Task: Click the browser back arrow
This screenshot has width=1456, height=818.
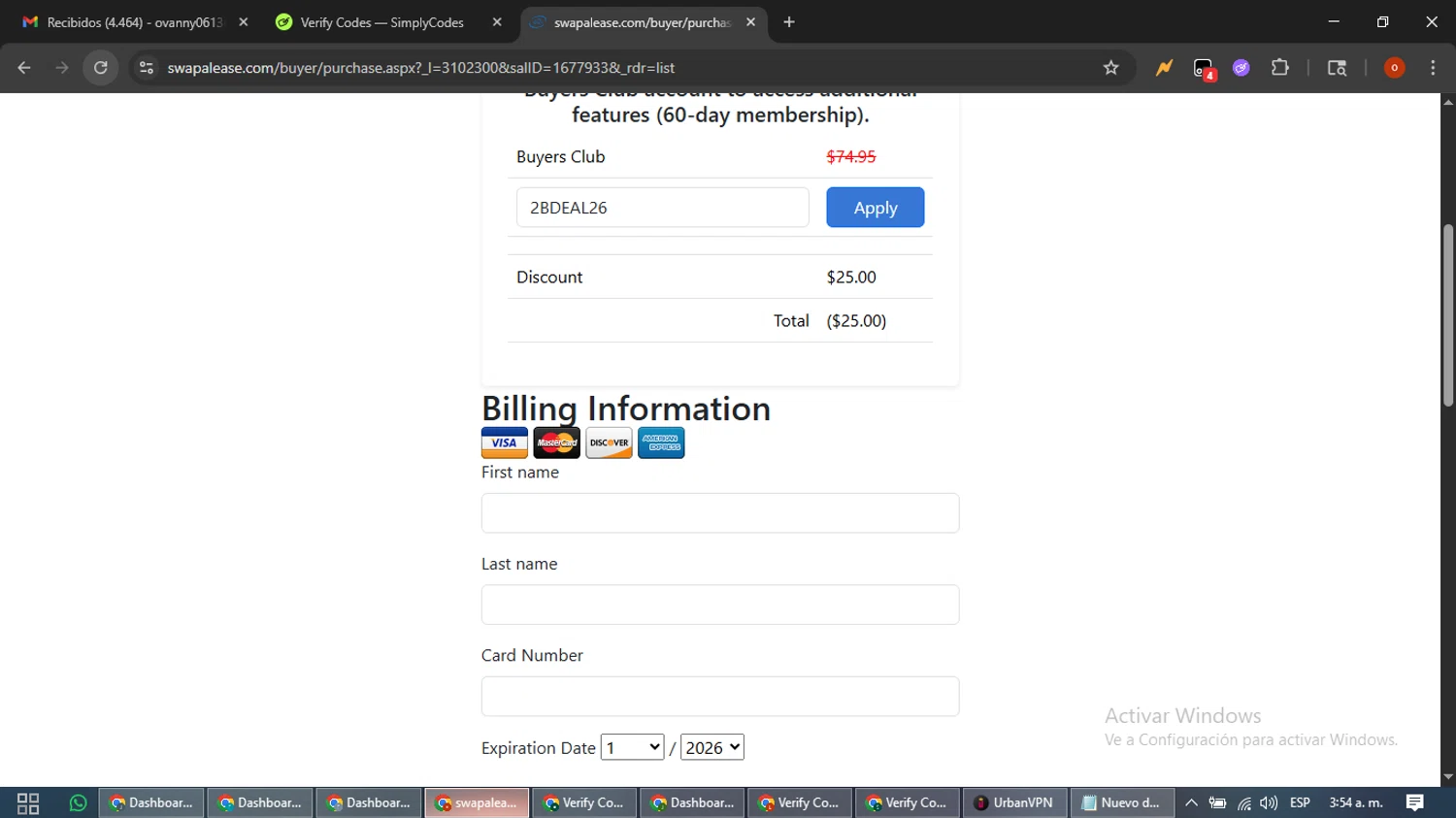Action: [x=24, y=68]
